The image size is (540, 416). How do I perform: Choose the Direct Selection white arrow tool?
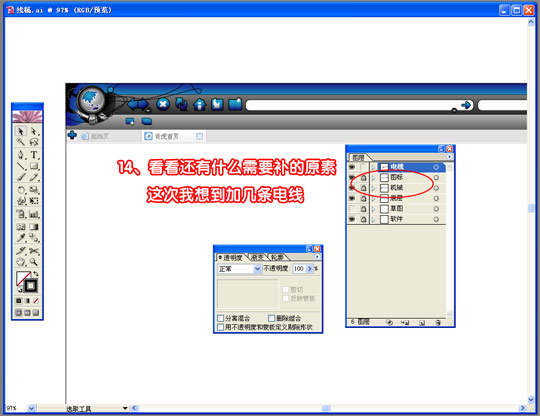pos(34,131)
